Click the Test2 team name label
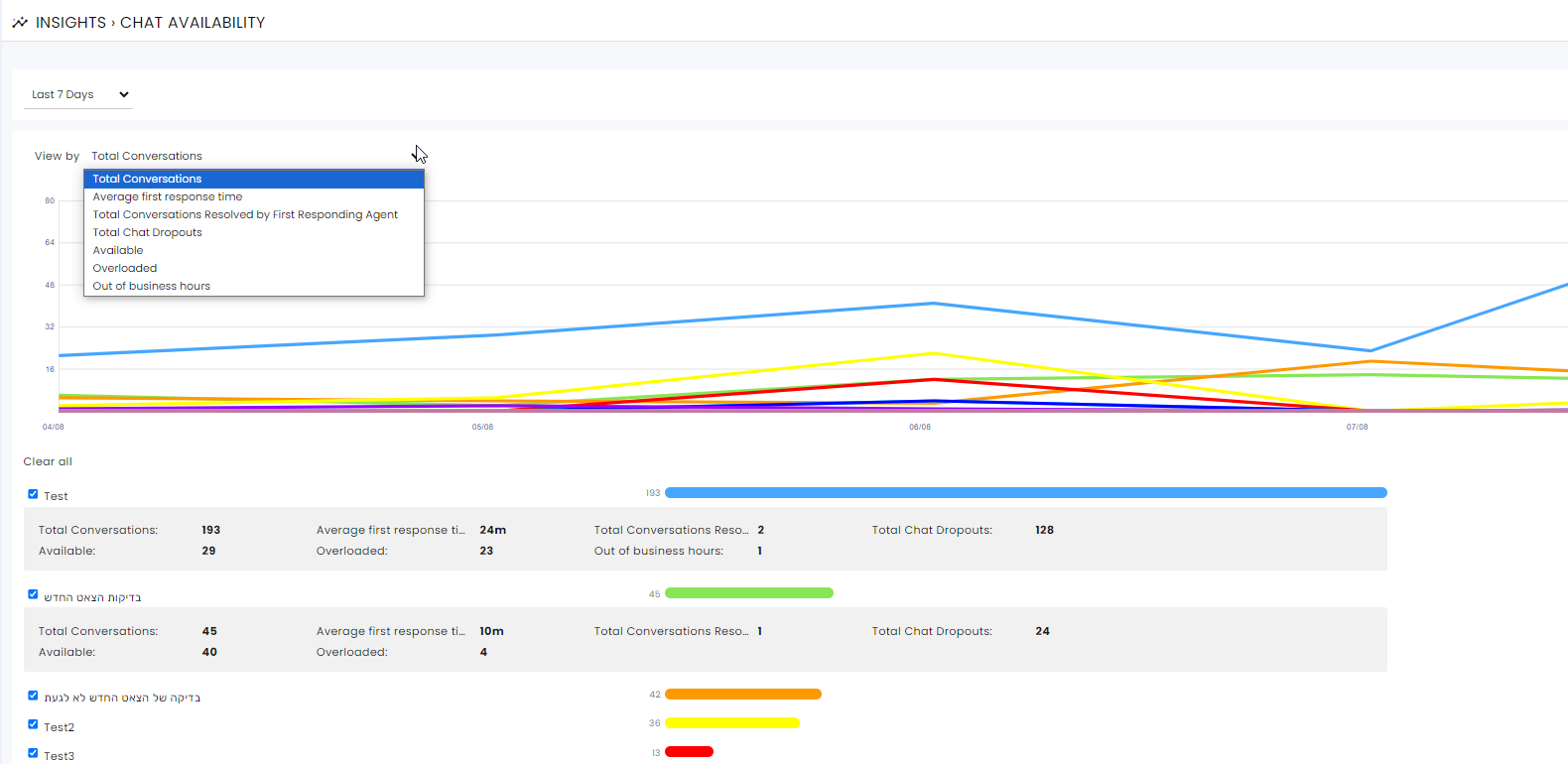 59,727
